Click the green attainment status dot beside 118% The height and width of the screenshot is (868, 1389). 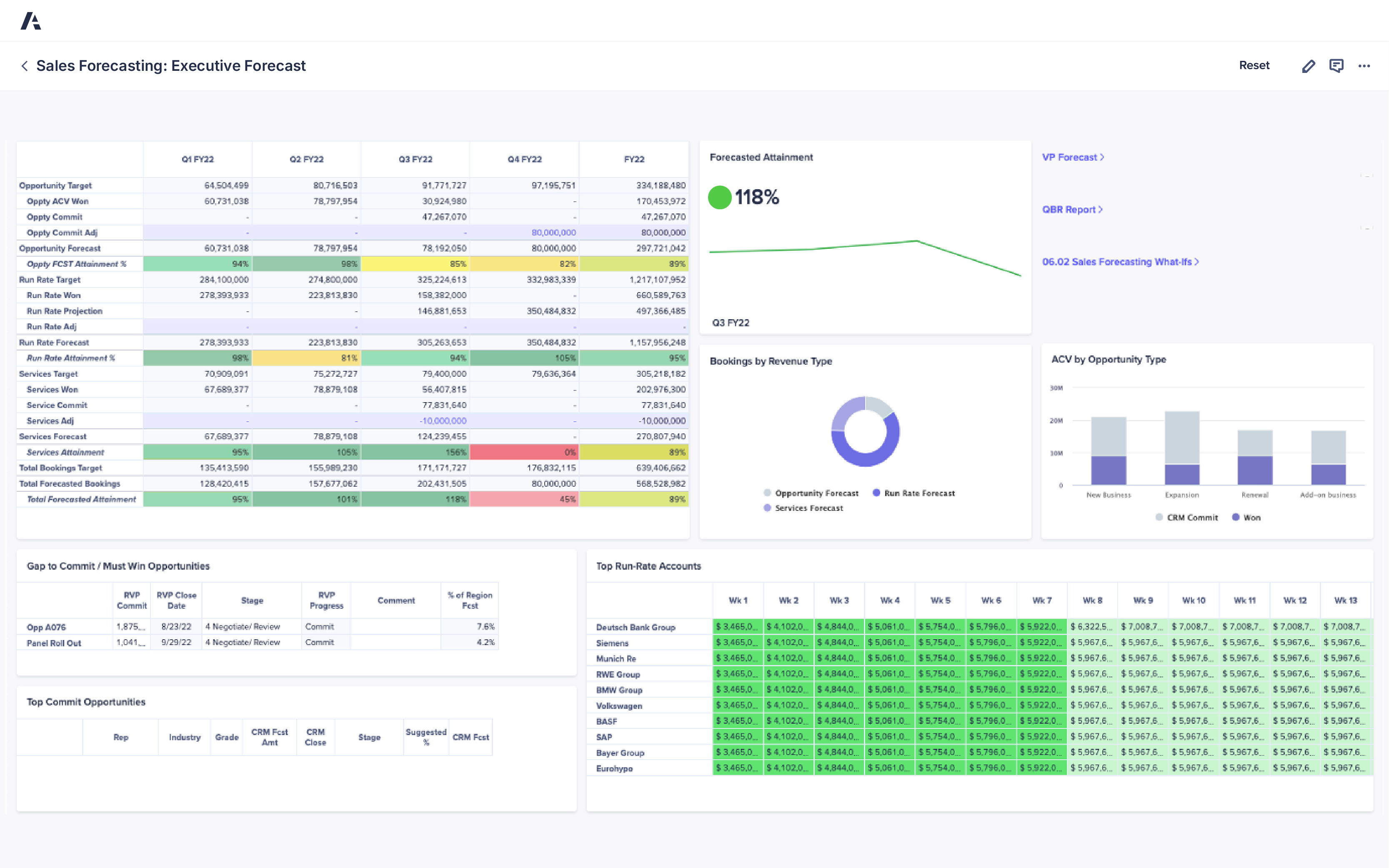[x=720, y=198]
